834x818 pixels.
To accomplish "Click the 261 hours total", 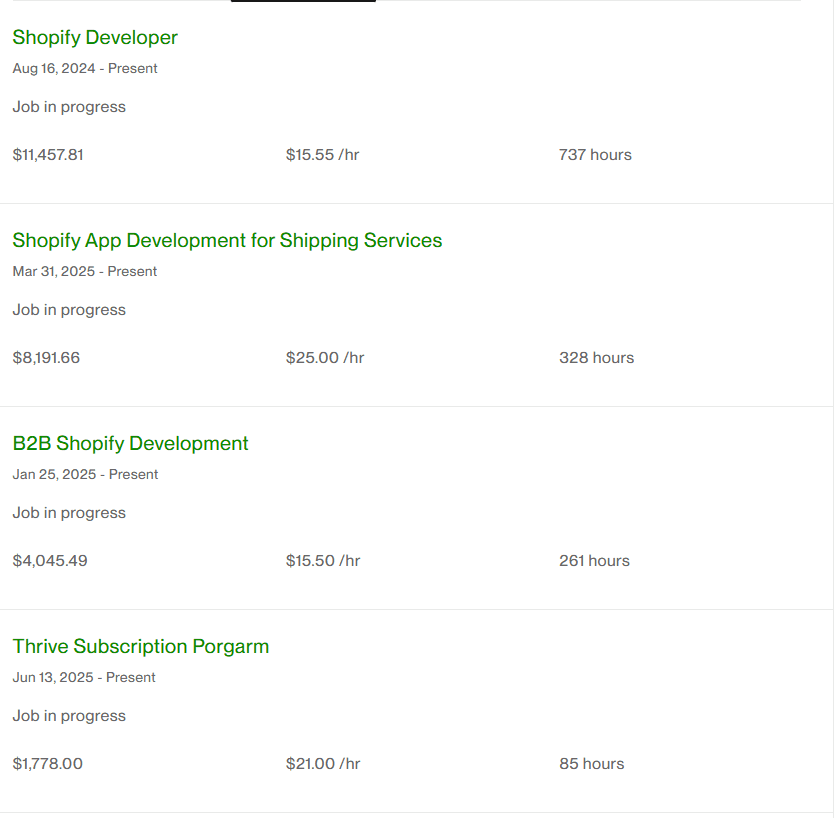I will click(594, 561).
